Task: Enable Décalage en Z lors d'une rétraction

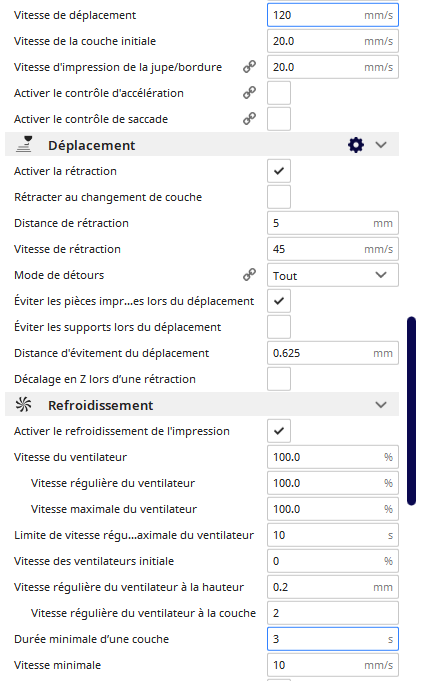Action: pyautogui.click(x=279, y=379)
